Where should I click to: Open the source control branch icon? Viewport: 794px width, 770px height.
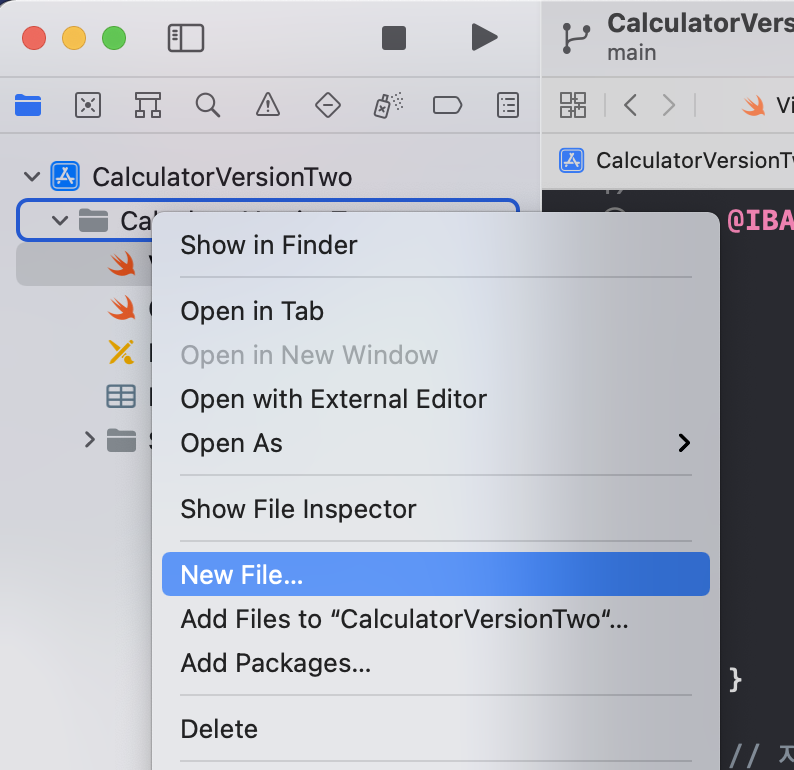(x=576, y=39)
